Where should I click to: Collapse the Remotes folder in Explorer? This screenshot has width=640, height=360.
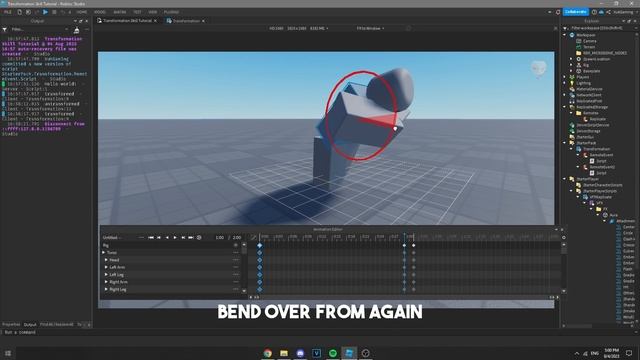(x=571, y=113)
